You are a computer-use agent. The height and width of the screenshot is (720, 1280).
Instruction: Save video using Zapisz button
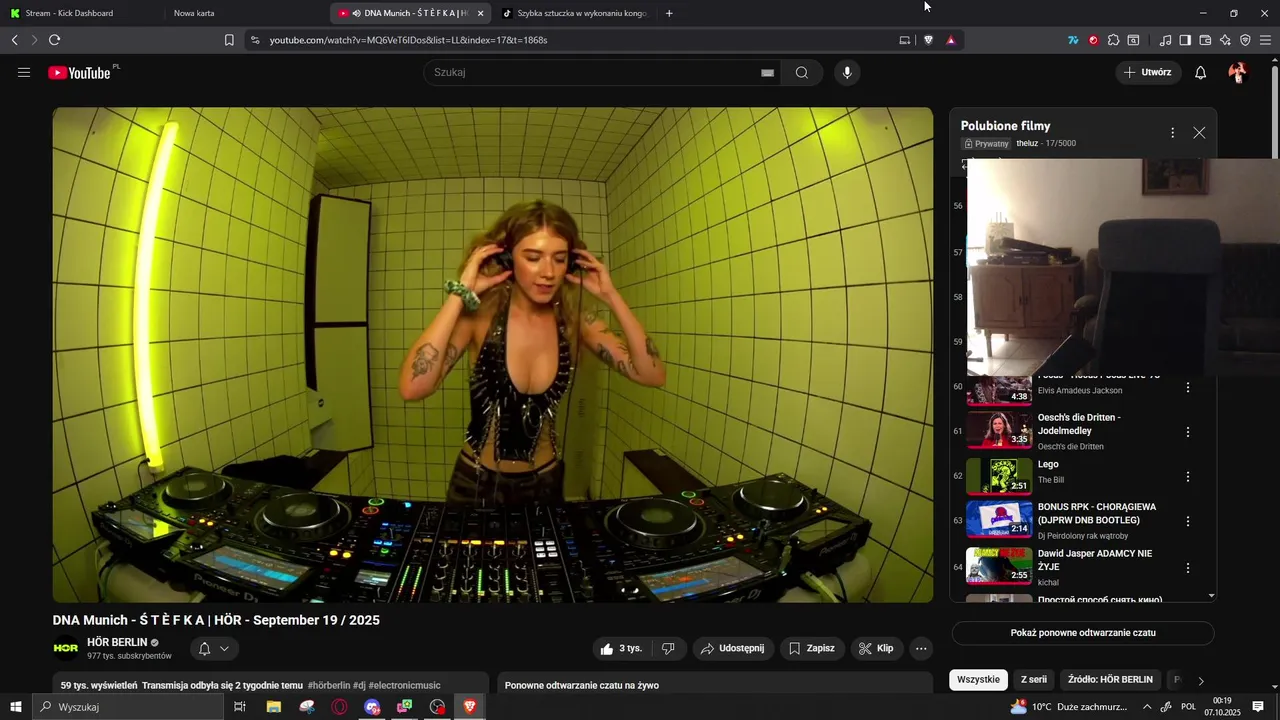(812, 648)
